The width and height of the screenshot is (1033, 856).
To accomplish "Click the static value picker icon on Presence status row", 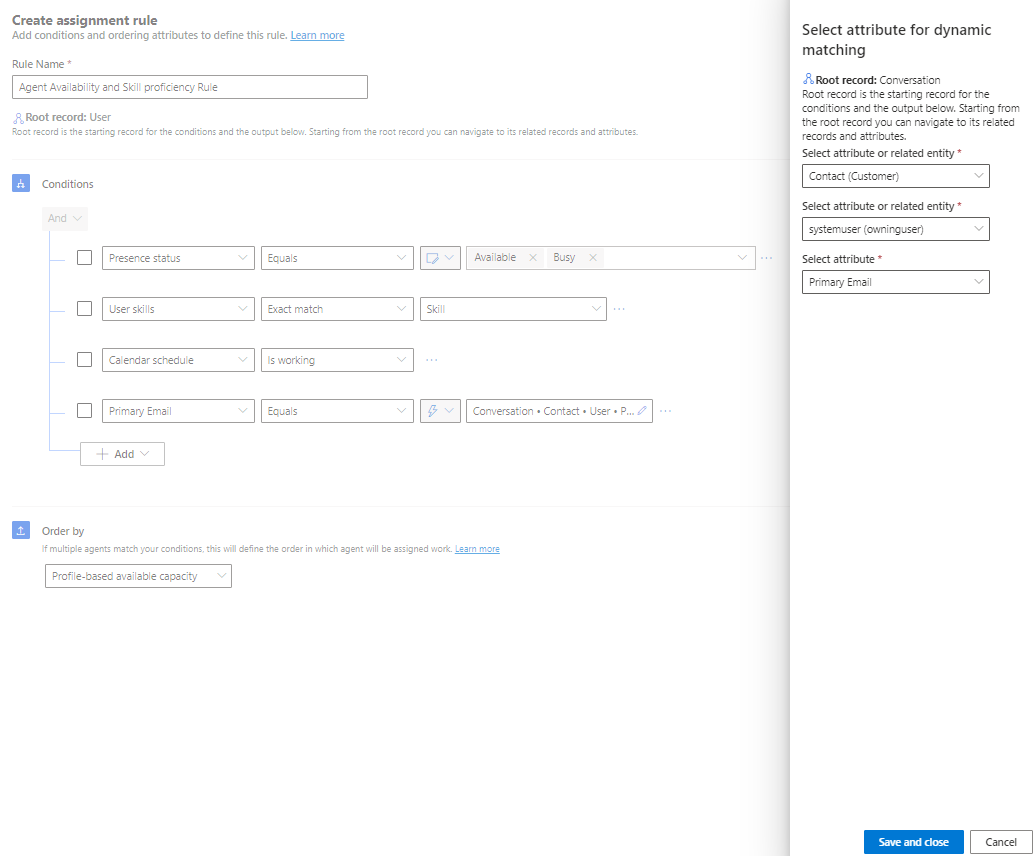I will (x=433, y=257).
